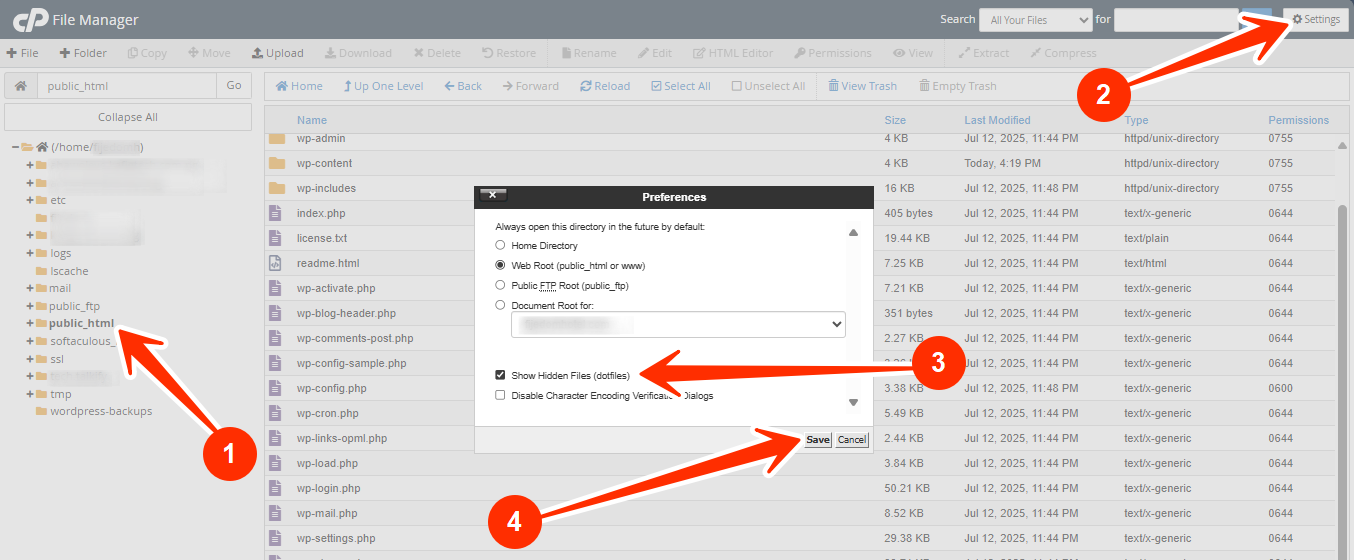Click Empty Trash
The height and width of the screenshot is (560, 1354).
pos(957,86)
